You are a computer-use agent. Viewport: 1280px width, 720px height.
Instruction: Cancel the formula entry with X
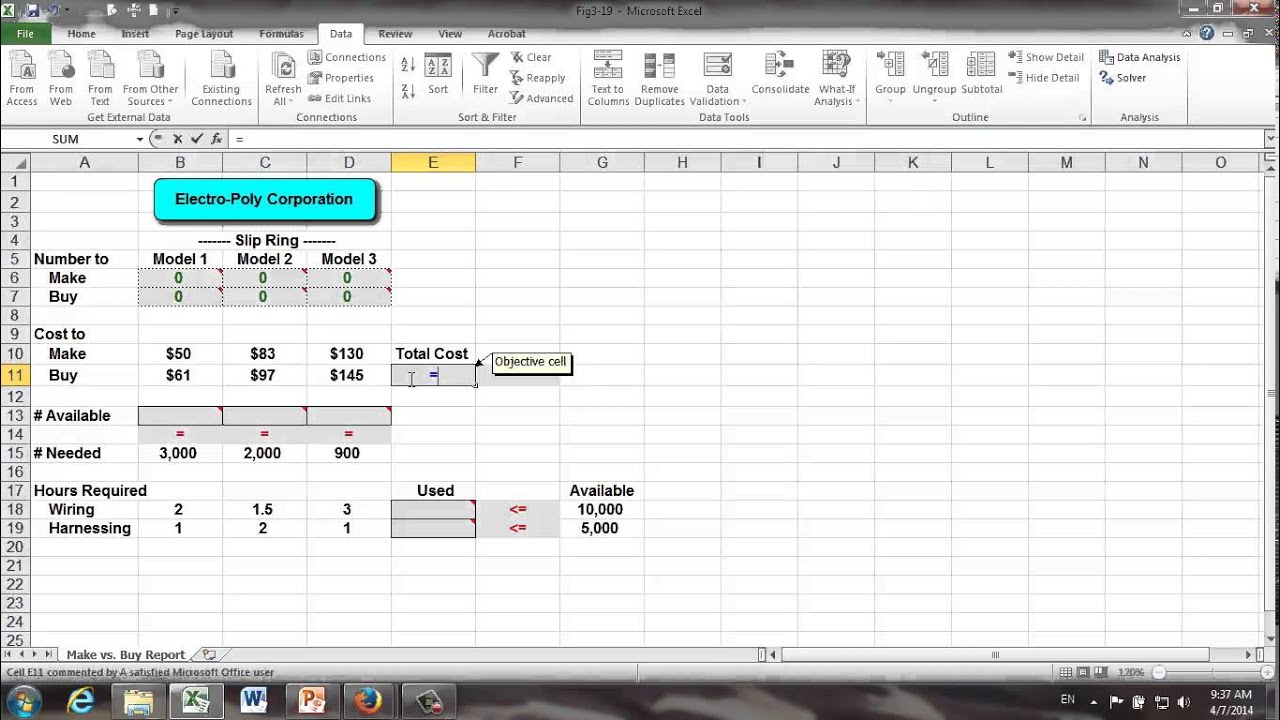point(178,139)
